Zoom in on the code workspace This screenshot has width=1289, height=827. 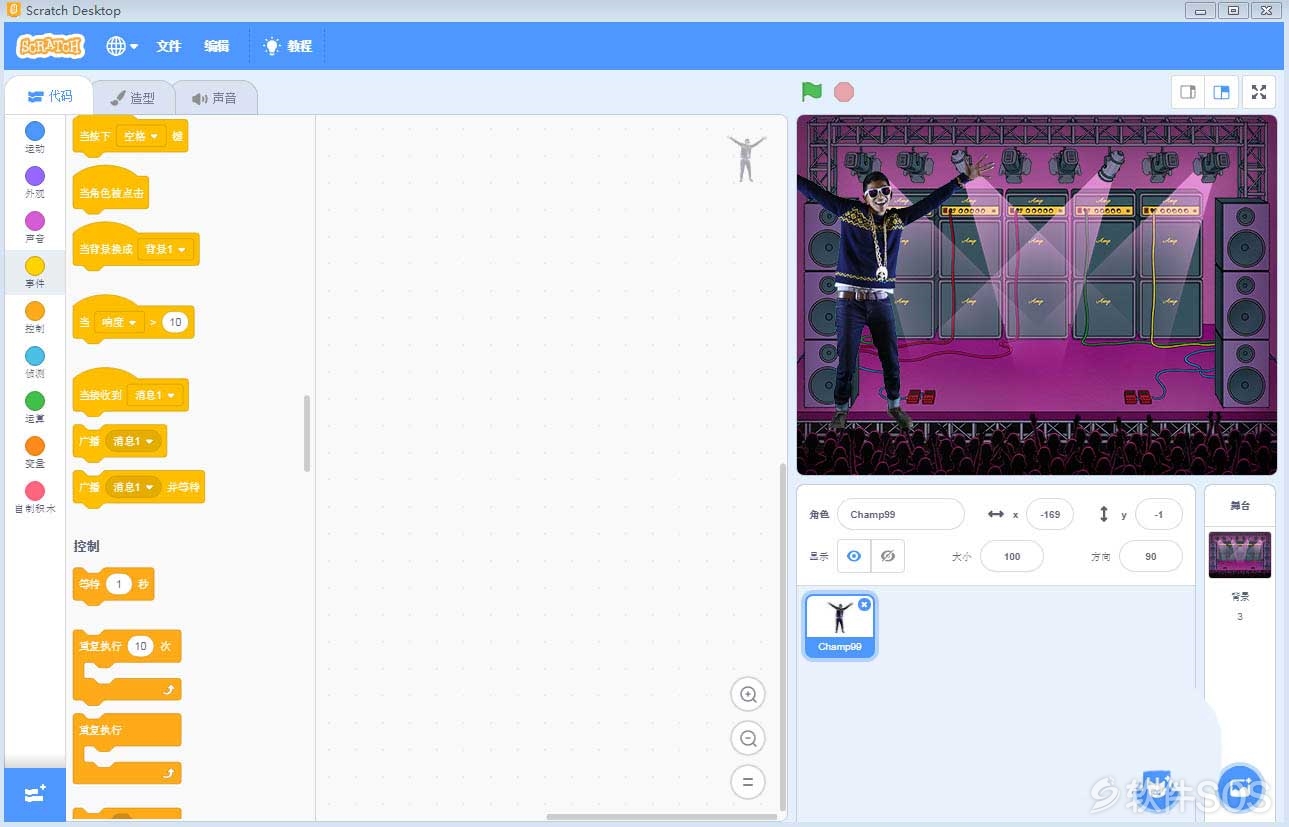click(748, 694)
